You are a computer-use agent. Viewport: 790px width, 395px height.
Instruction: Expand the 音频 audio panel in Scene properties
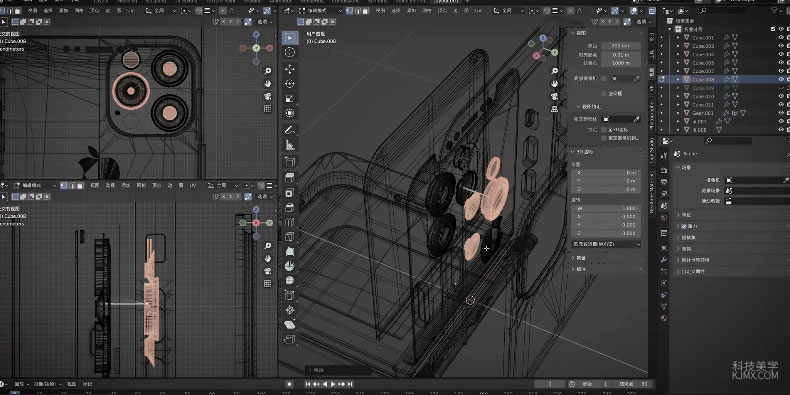click(x=678, y=248)
